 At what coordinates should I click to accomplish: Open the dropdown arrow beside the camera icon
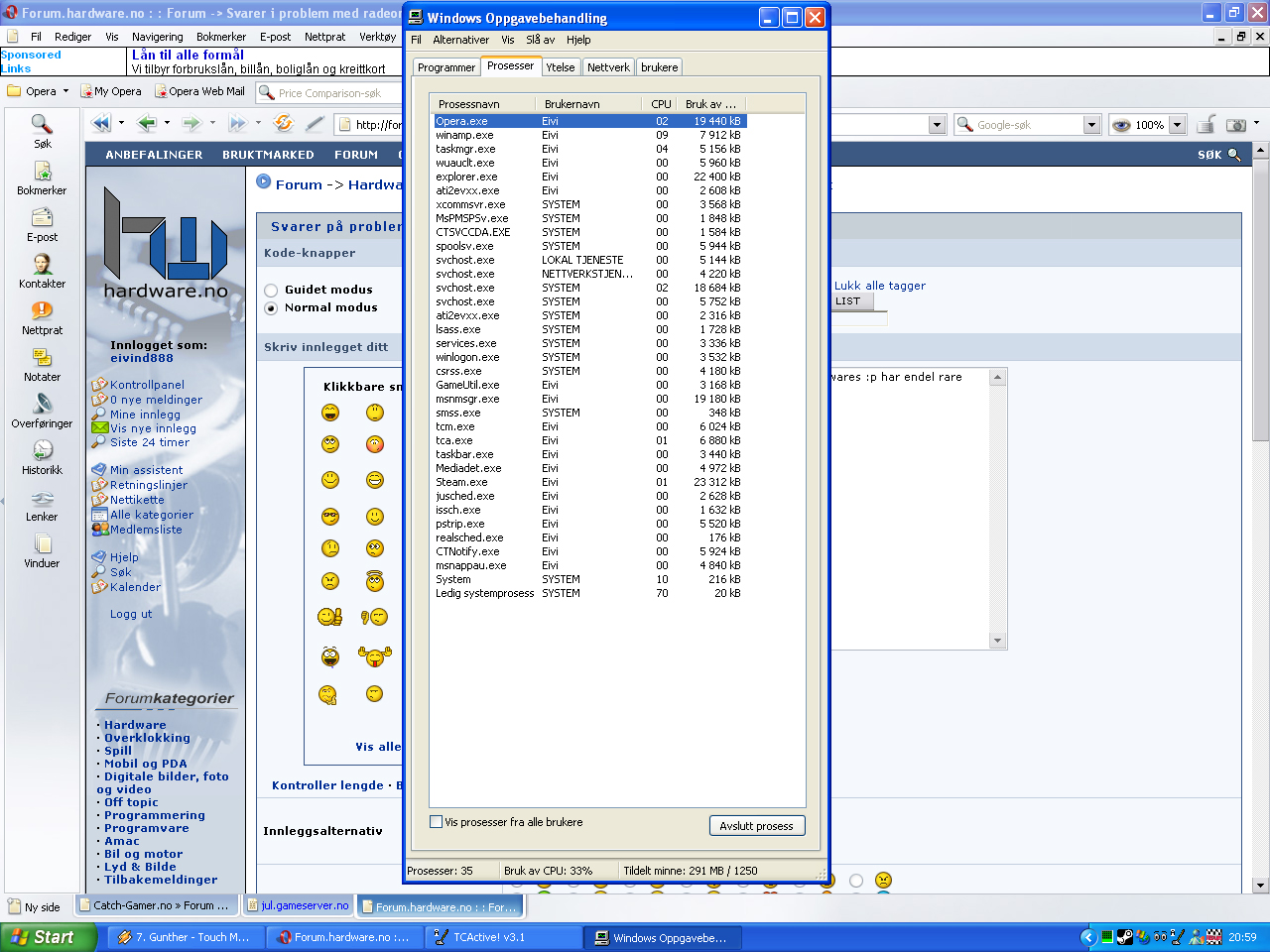point(1256,124)
